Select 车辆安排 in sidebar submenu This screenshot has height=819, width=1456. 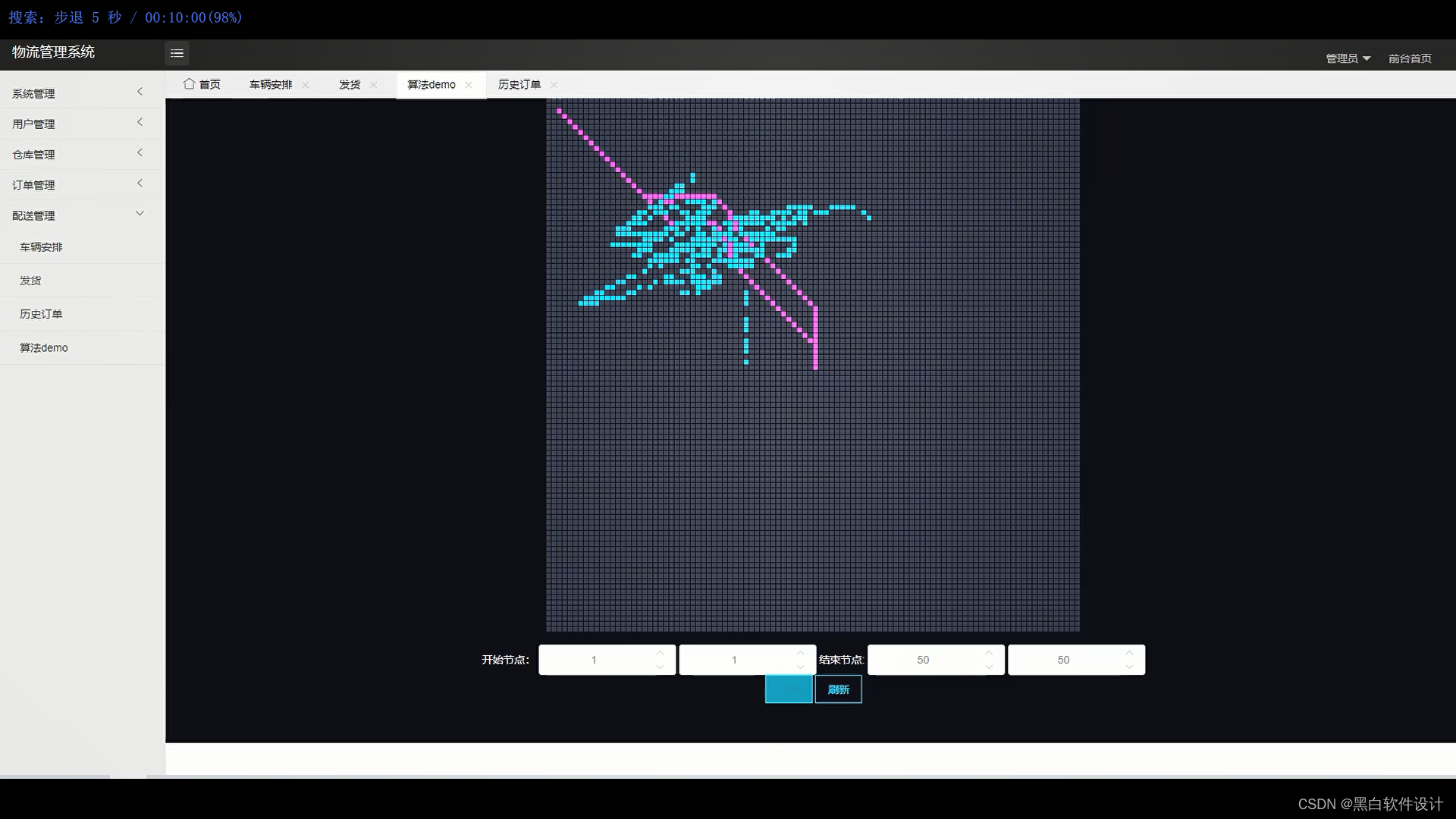42,247
